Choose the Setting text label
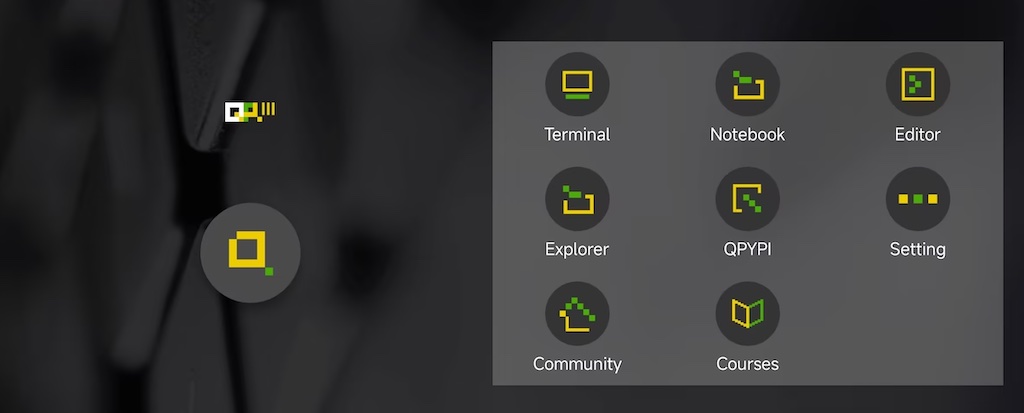 pos(918,249)
